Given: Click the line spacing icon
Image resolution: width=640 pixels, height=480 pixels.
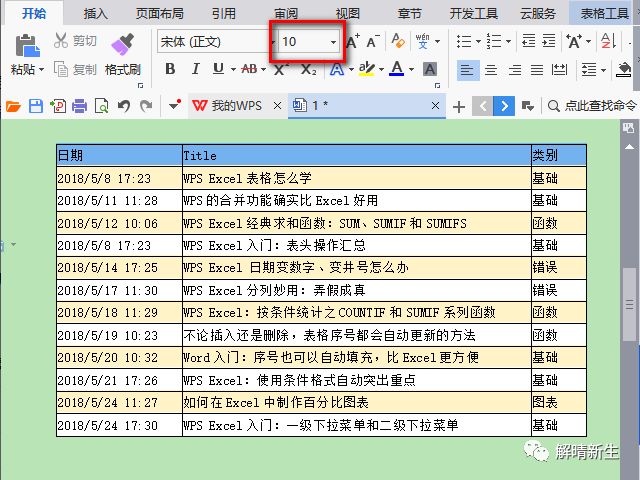Looking at the screenshot, I should [x=589, y=70].
